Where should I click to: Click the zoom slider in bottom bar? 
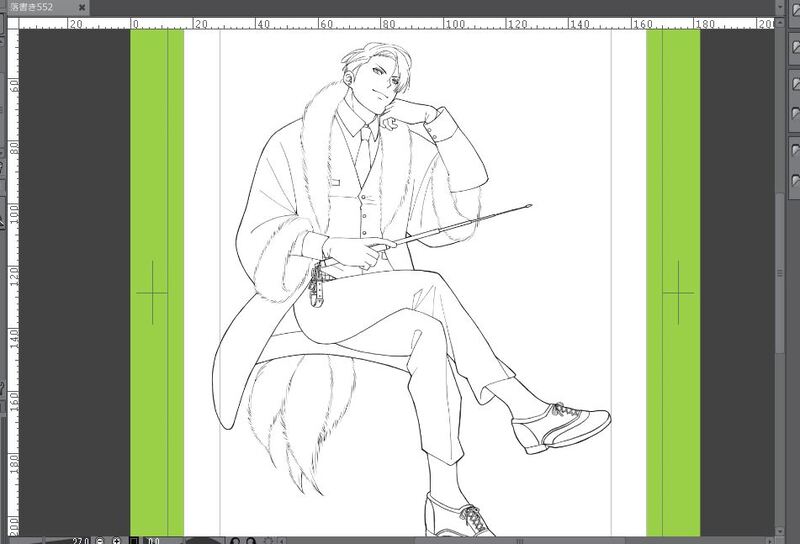click(43, 540)
